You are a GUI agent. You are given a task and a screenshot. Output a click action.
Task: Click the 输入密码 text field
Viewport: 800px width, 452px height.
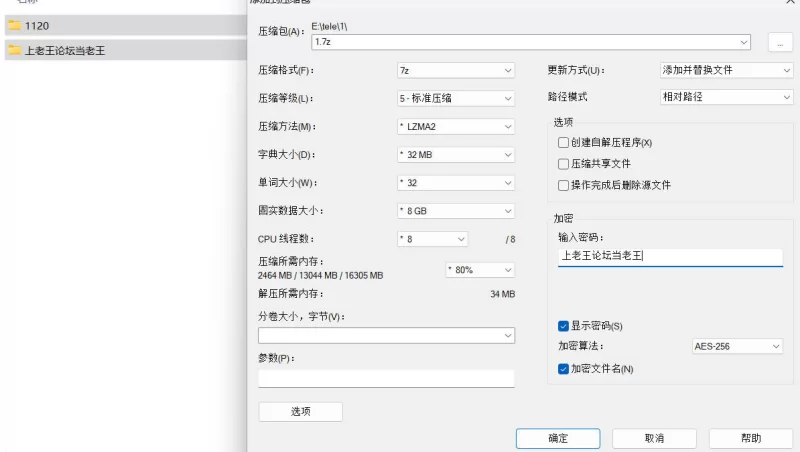pos(670,257)
